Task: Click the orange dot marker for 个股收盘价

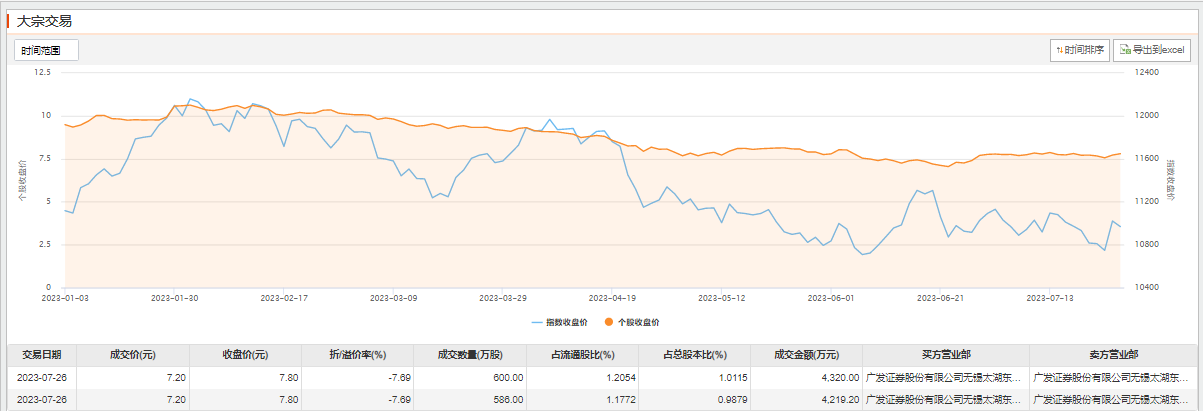Action: (x=609, y=322)
